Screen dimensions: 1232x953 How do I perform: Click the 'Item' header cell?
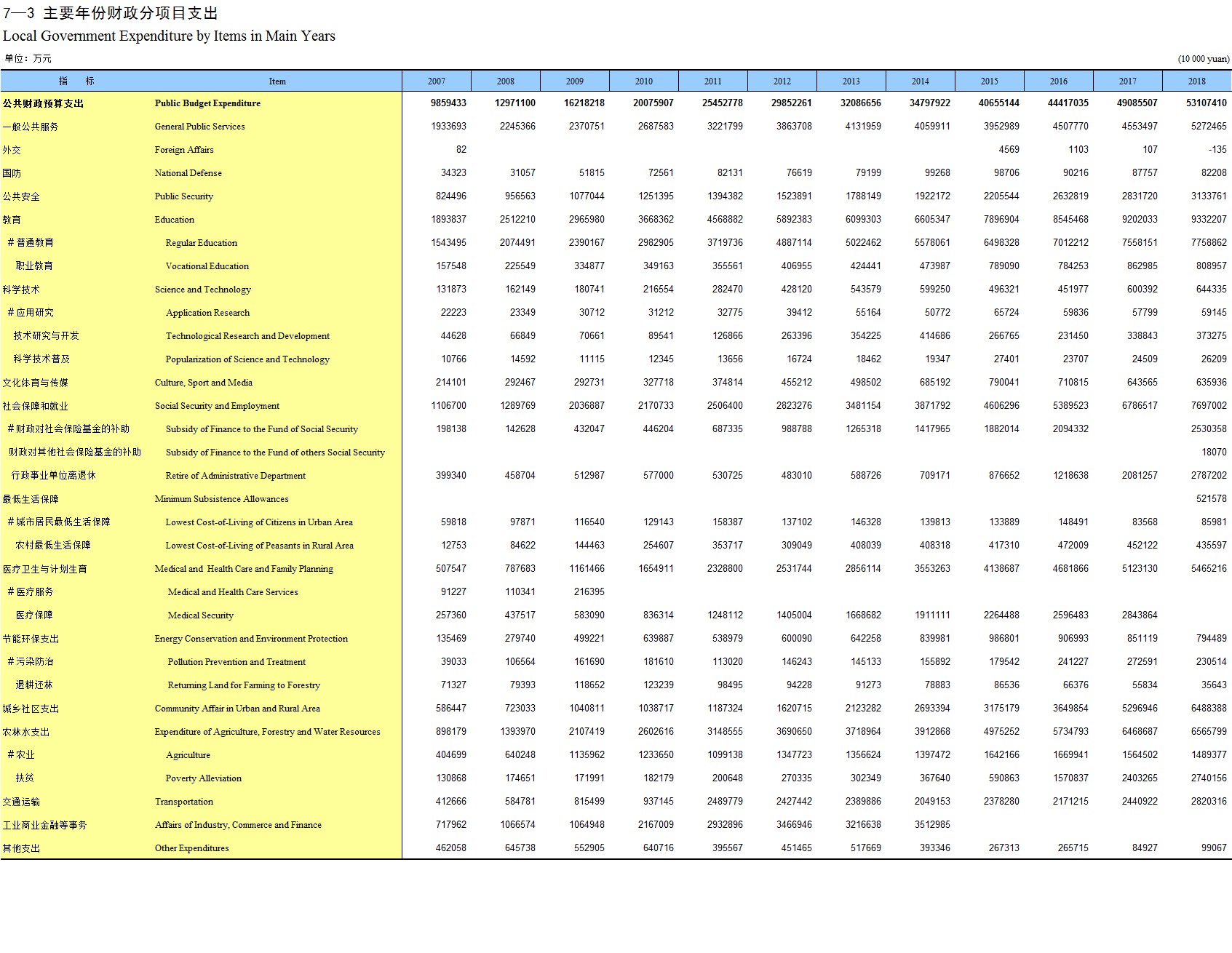[x=277, y=81]
